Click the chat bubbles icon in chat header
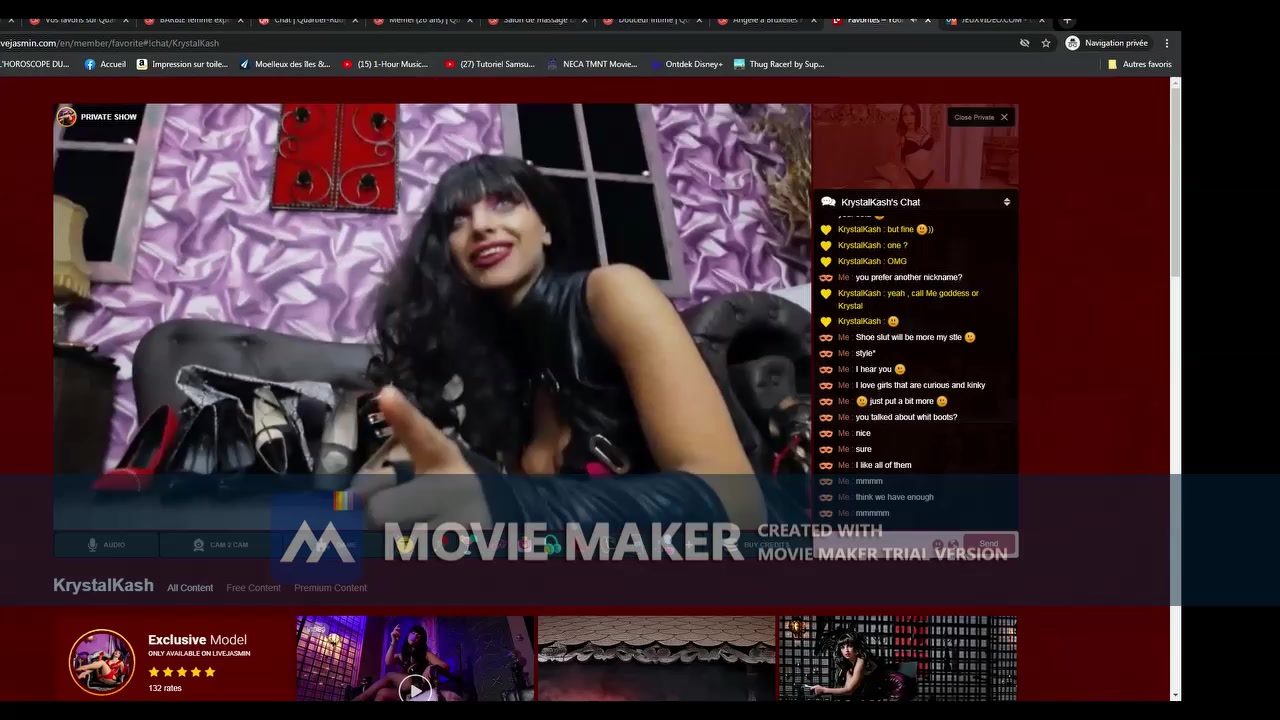 (828, 202)
